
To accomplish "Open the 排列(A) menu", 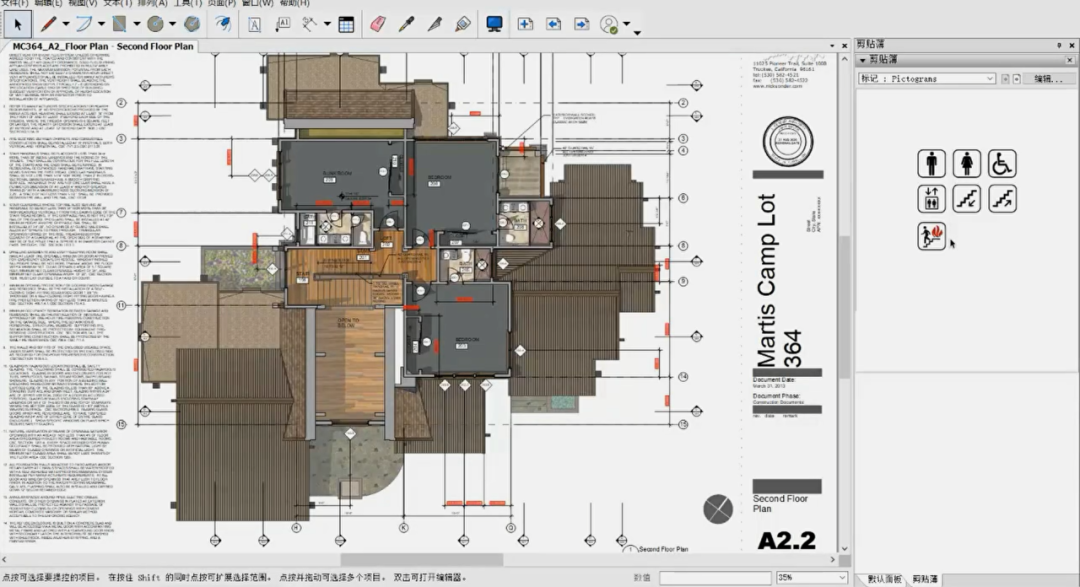I will click(x=152, y=3).
